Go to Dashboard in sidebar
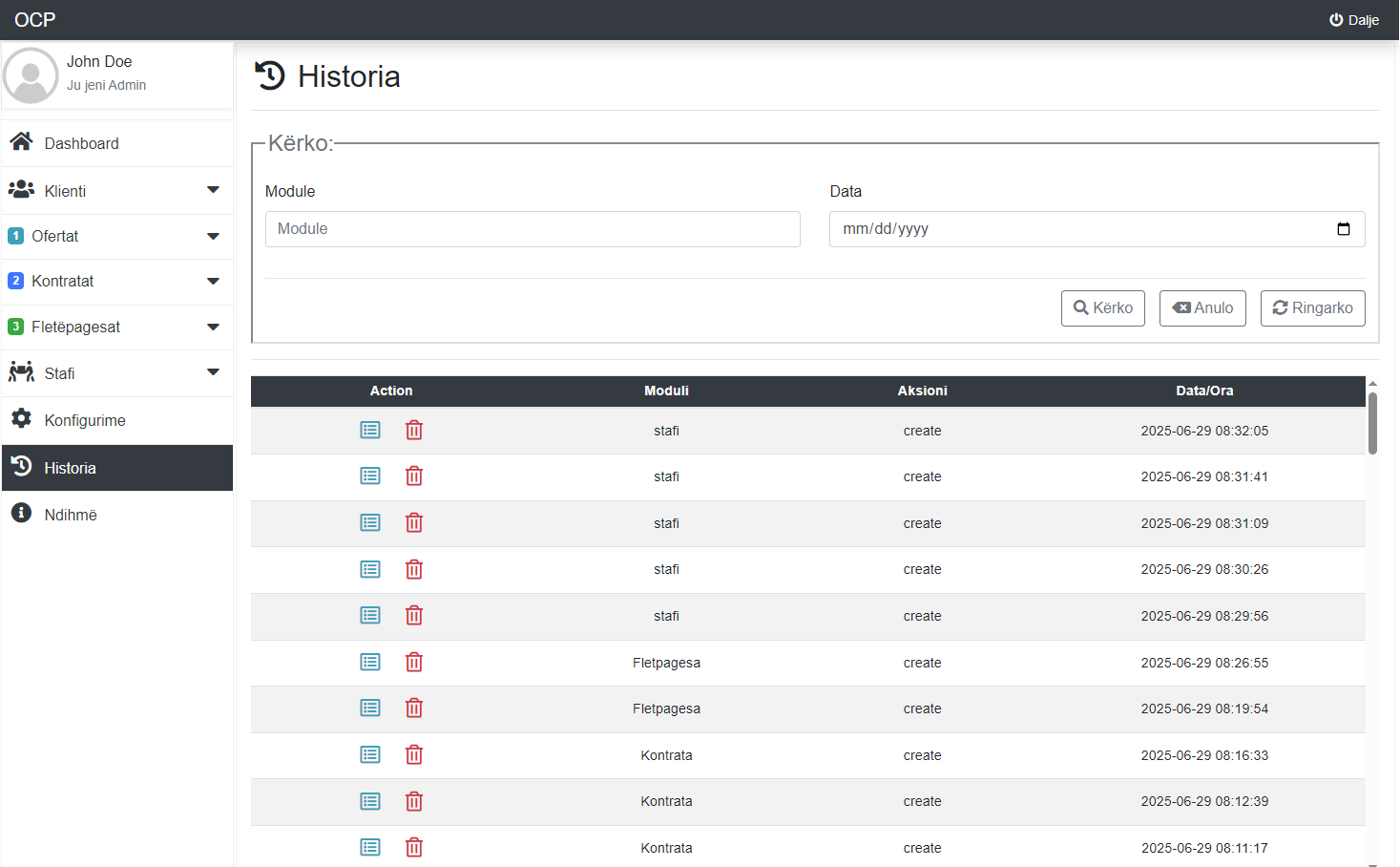Viewport: 1400px width, 867px height. point(117,143)
